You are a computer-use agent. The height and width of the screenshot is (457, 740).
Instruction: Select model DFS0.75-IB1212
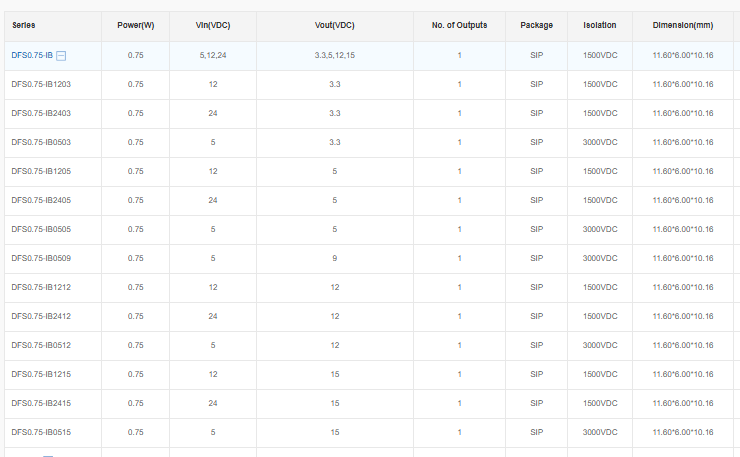point(41,287)
